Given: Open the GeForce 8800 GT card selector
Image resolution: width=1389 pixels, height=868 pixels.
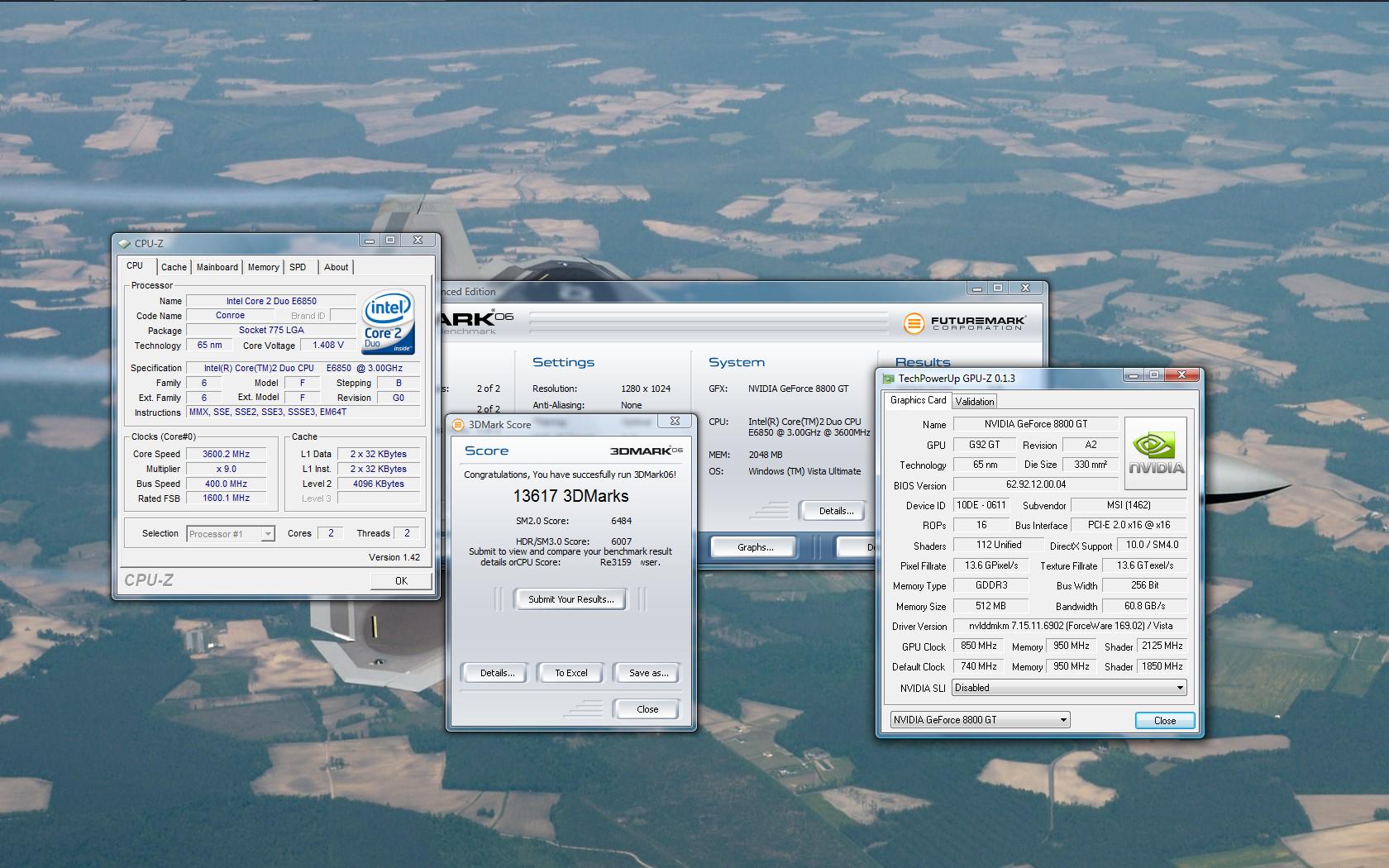Looking at the screenshot, I should point(981,720).
